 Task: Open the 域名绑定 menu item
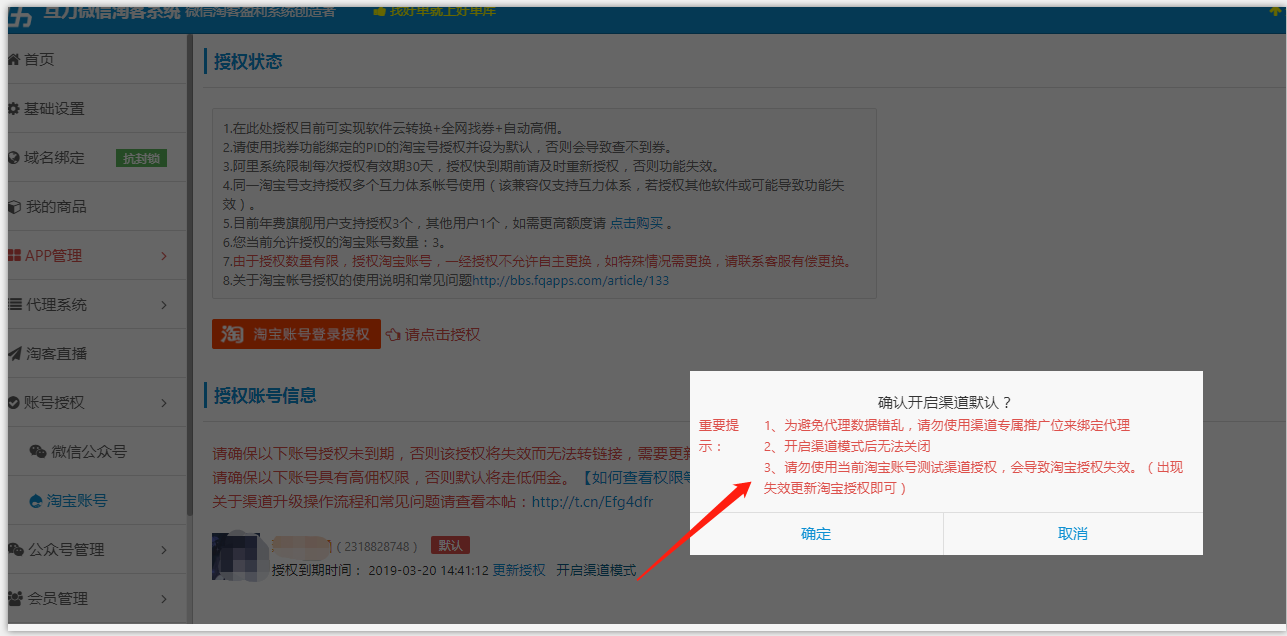pos(97,158)
